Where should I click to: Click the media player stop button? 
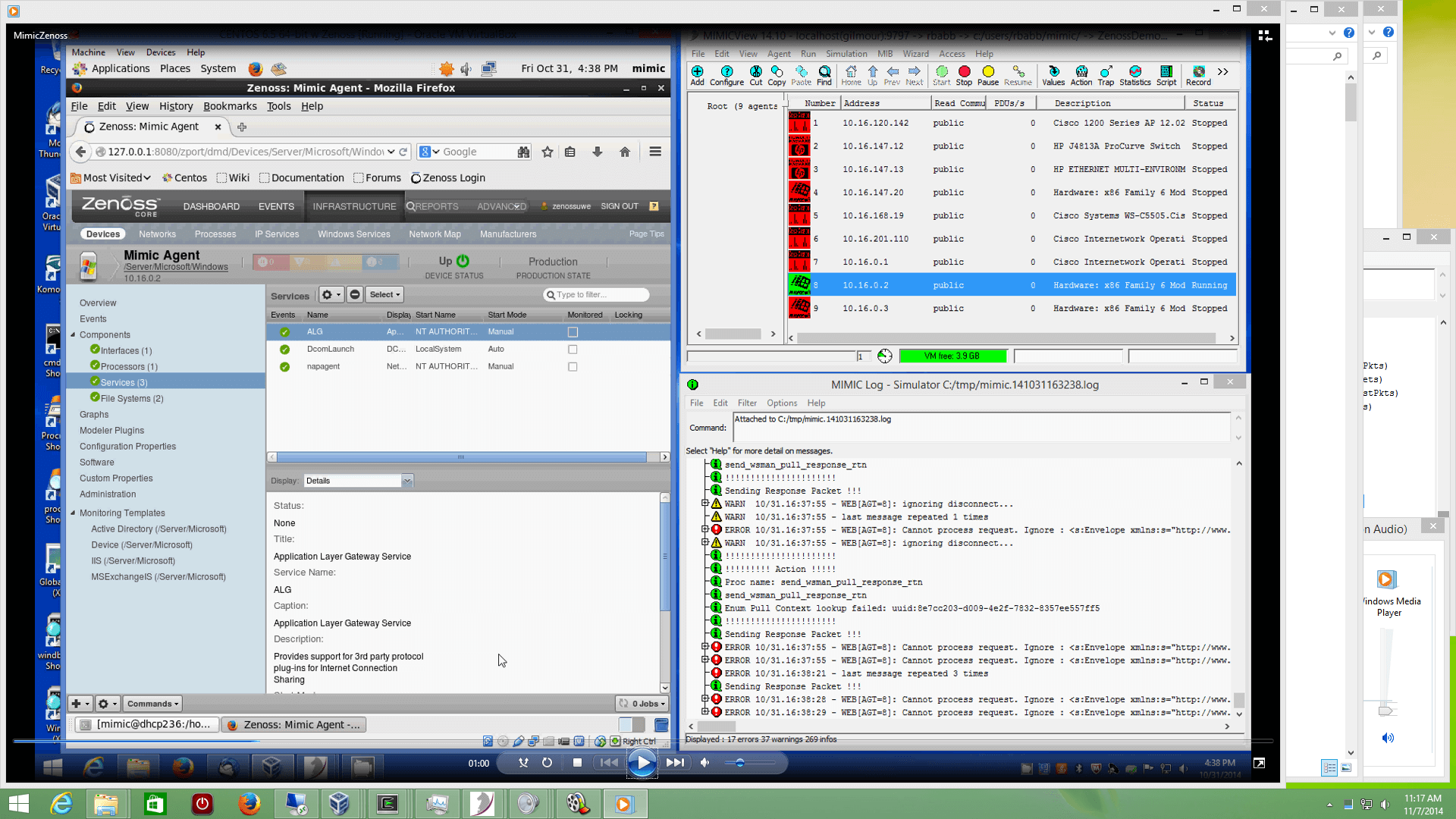577,763
